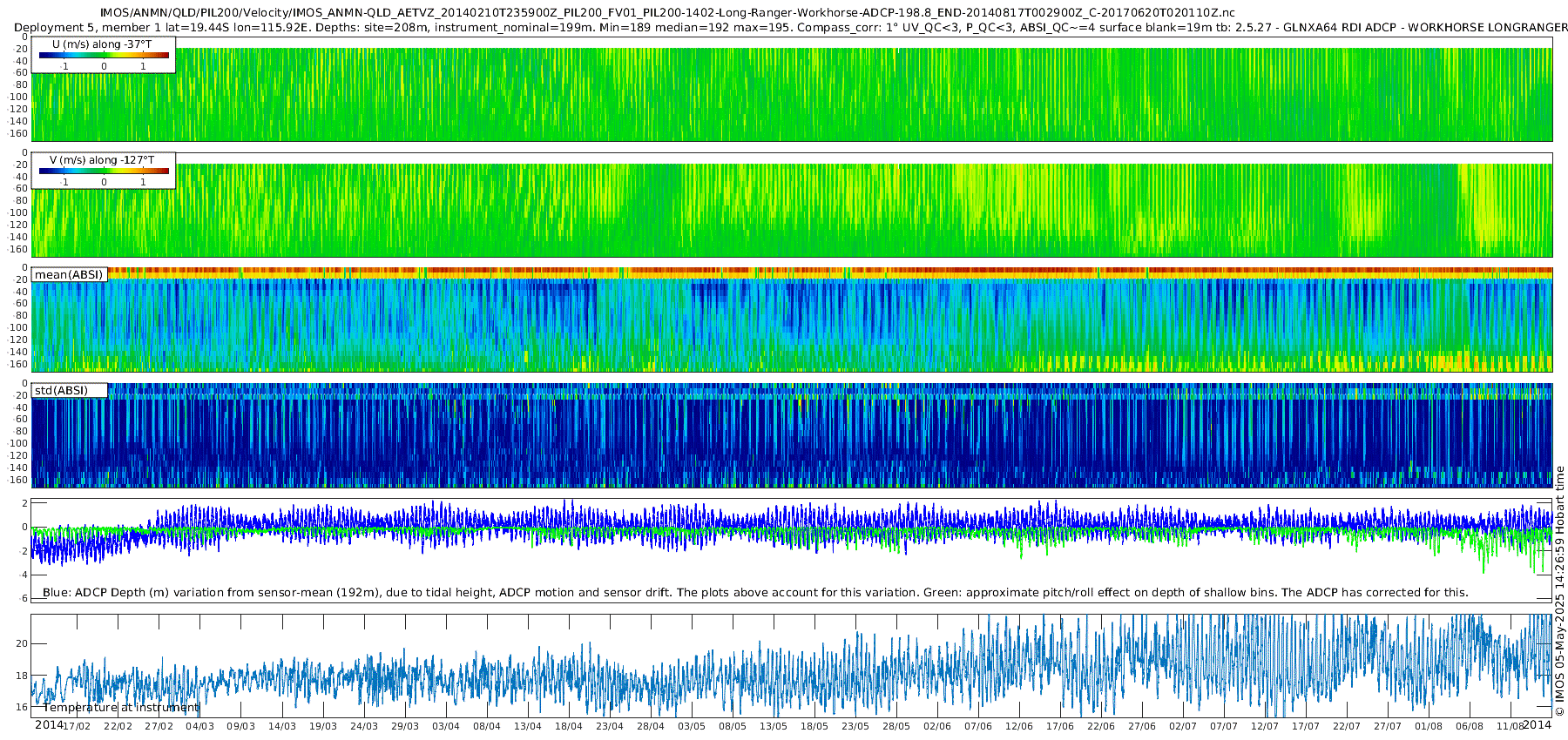Click the Deployment 5 metadata line
Viewport: 1568px width, 740px height.
(791, 28)
